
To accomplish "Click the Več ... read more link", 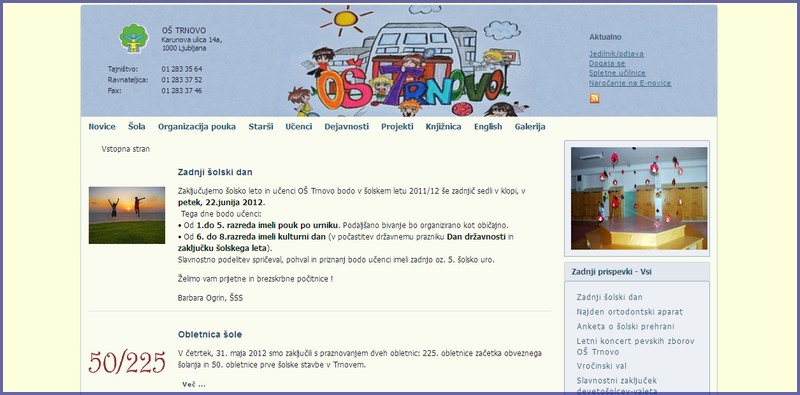I will pos(194,384).
